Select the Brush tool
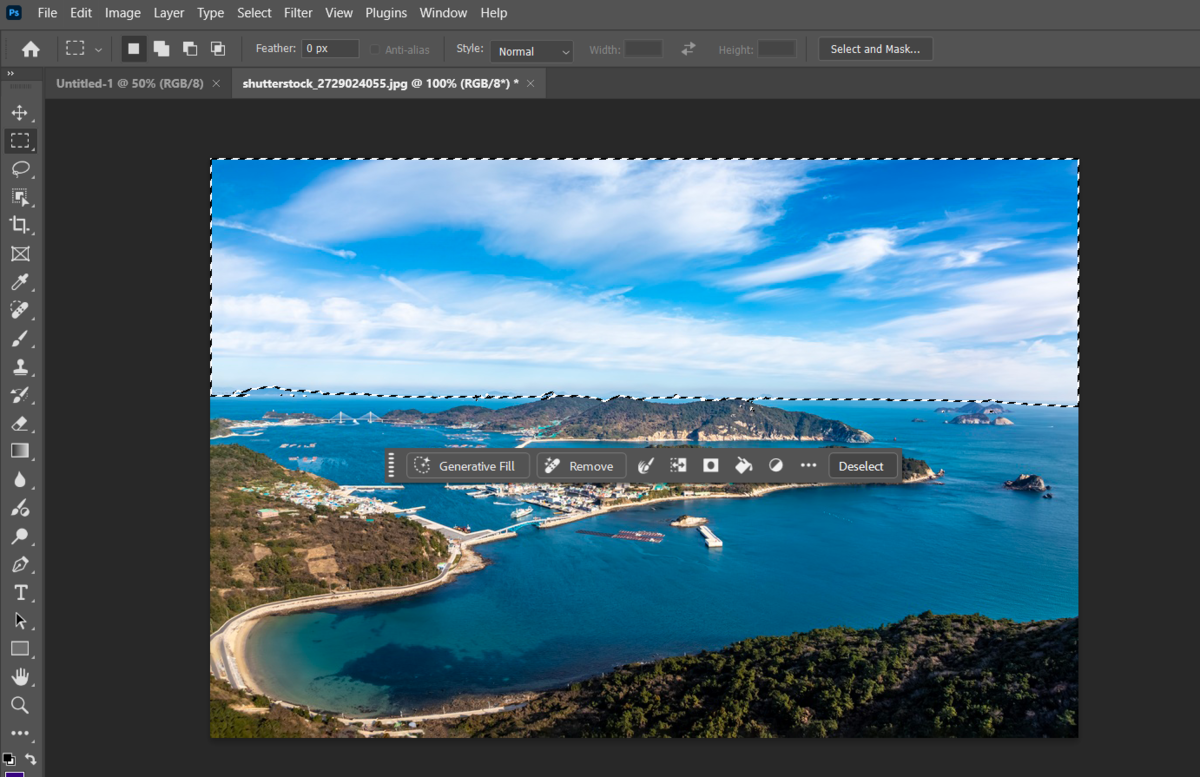The height and width of the screenshot is (777, 1200). [20, 338]
